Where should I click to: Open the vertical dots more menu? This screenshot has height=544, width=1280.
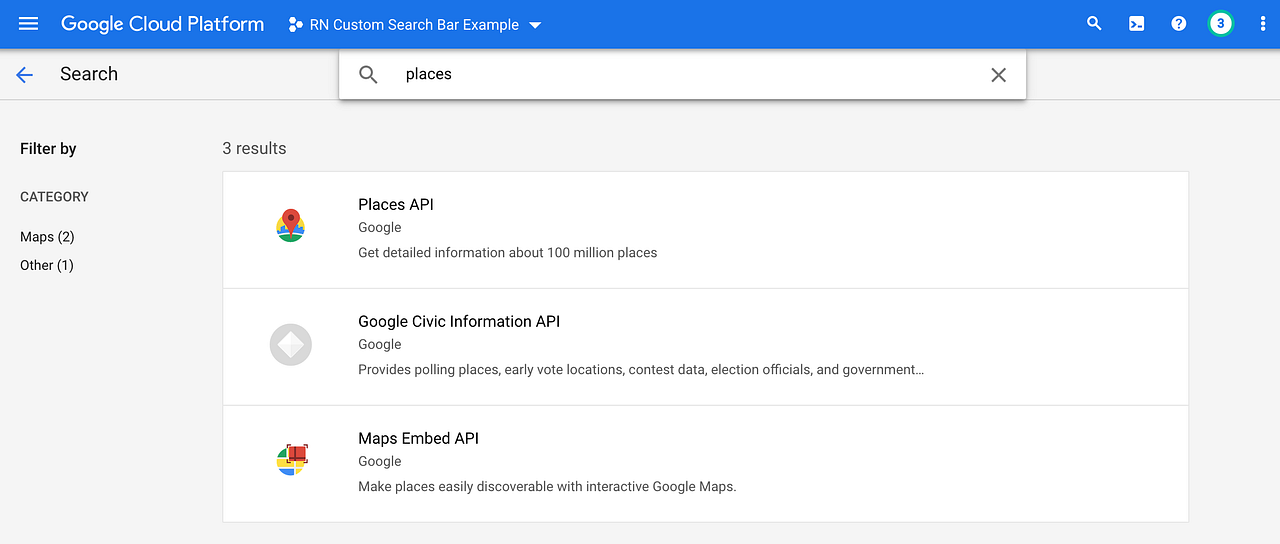[1262, 24]
